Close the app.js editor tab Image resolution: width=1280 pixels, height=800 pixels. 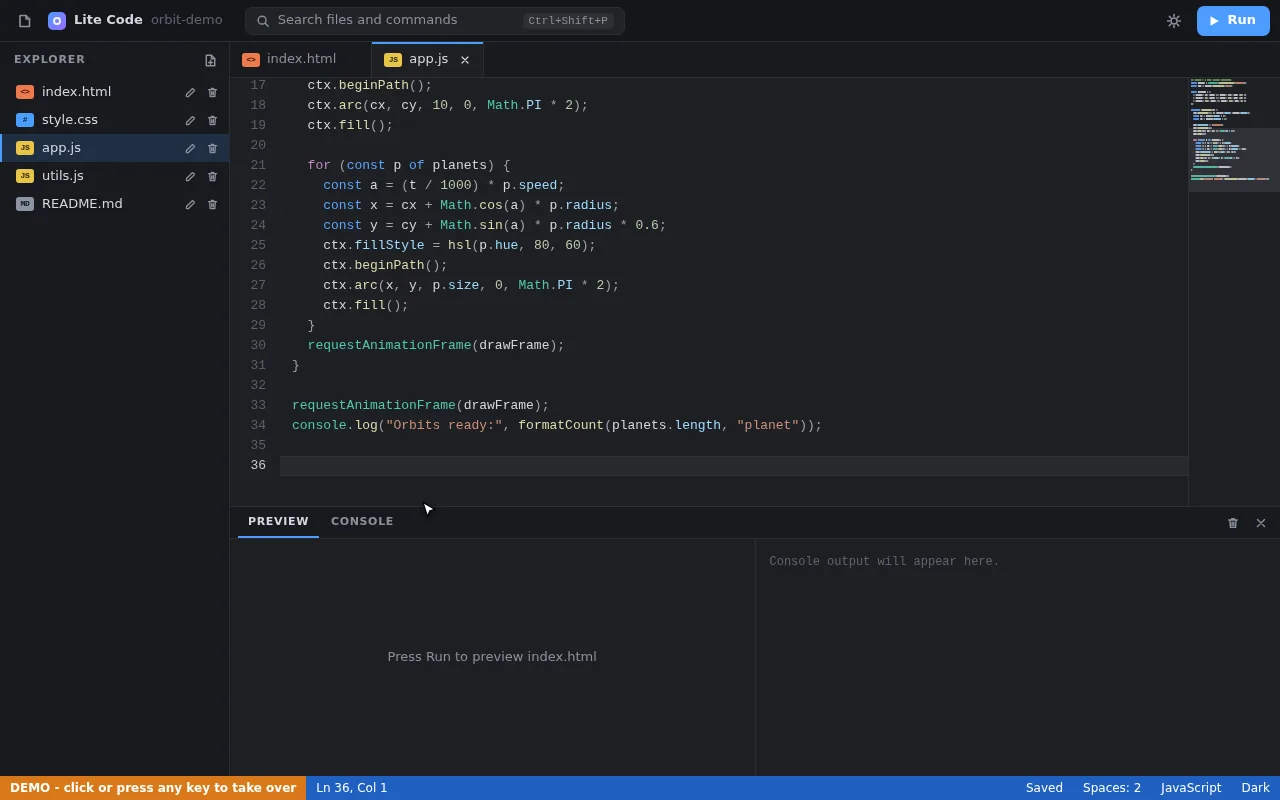465,60
